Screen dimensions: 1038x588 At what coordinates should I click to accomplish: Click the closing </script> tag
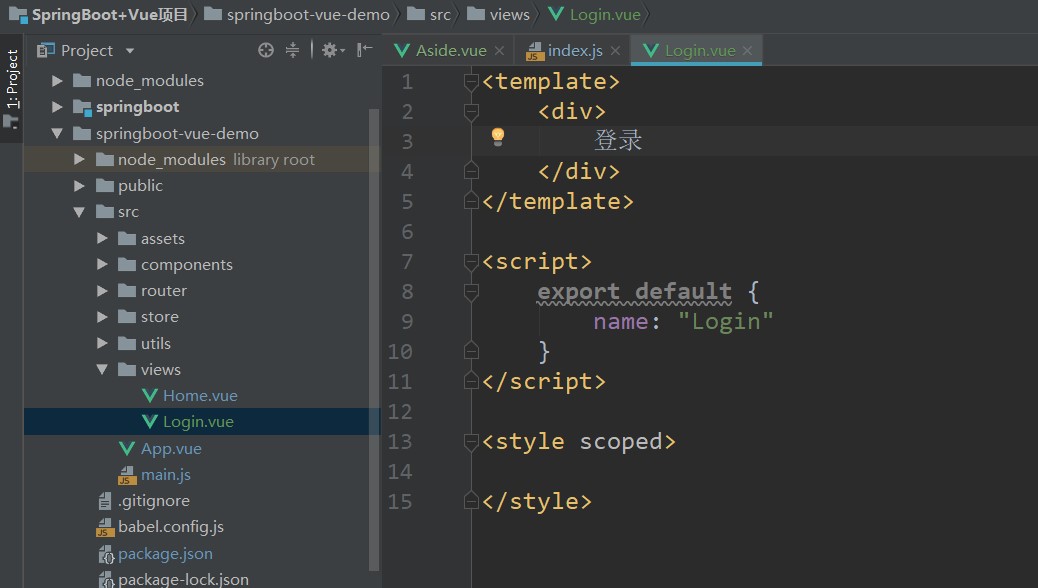tap(543, 382)
